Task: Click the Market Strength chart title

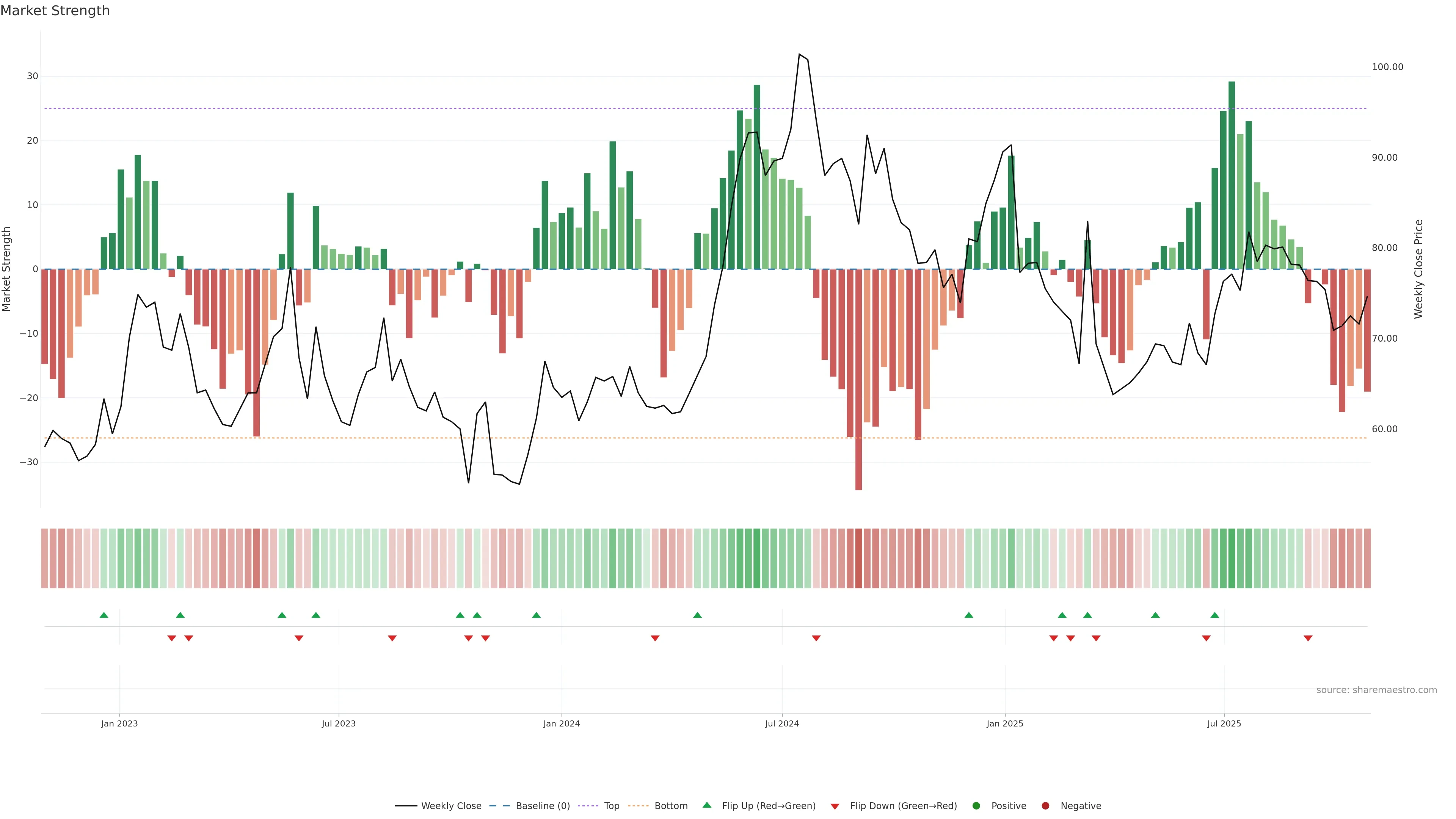Action: tap(55, 11)
